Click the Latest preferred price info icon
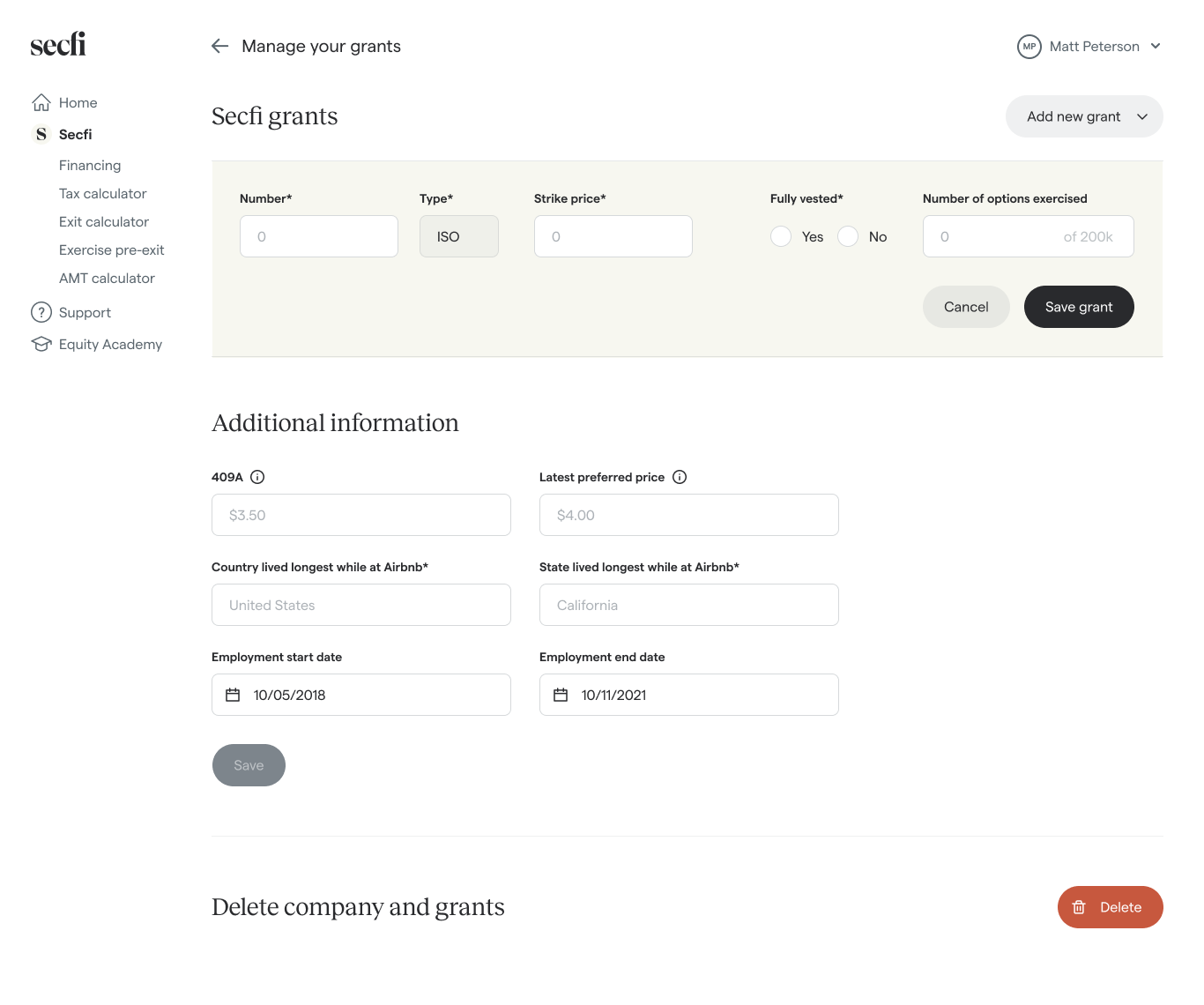This screenshot has width=1204, height=1005. click(680, 477)
